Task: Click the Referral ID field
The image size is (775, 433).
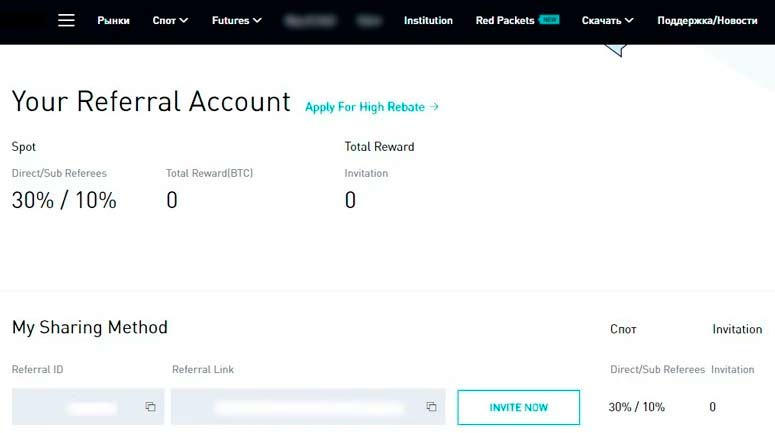Action: 78,407
